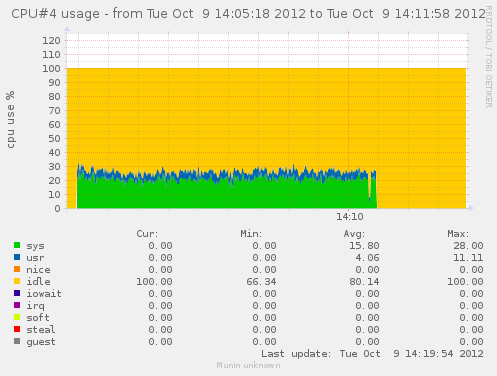Click the gray guest legend swatch
This screenshot has height=376, width=497.
(17, 341)
